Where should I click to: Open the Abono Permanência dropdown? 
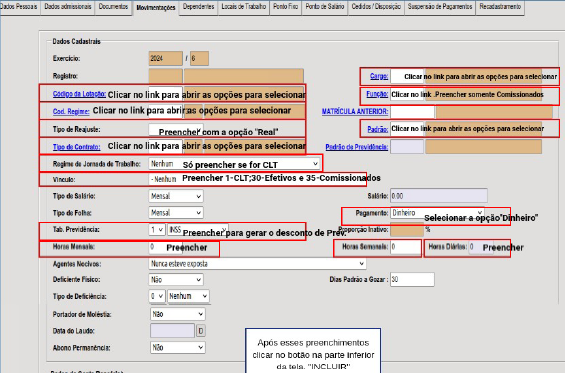(177, 348)
